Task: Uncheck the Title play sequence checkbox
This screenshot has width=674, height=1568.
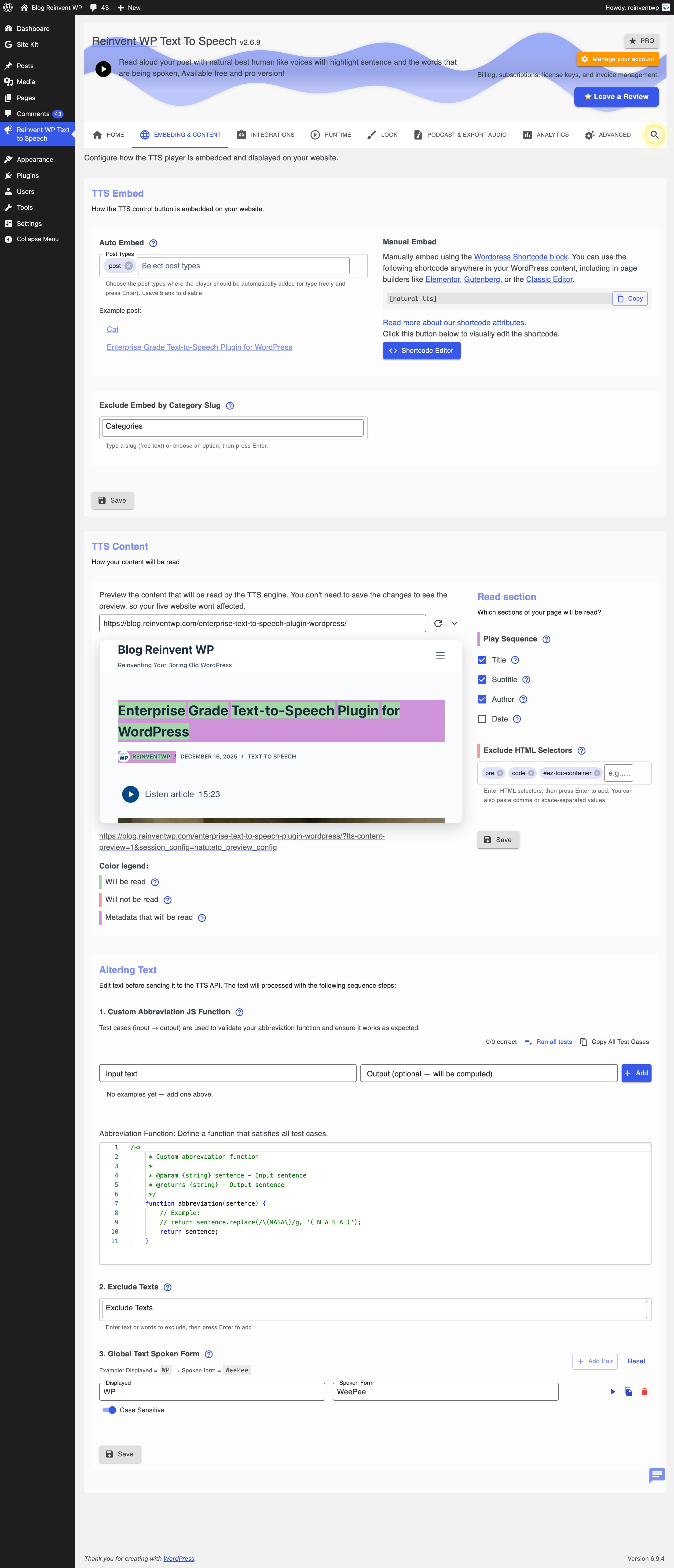Action: point(482,660)
